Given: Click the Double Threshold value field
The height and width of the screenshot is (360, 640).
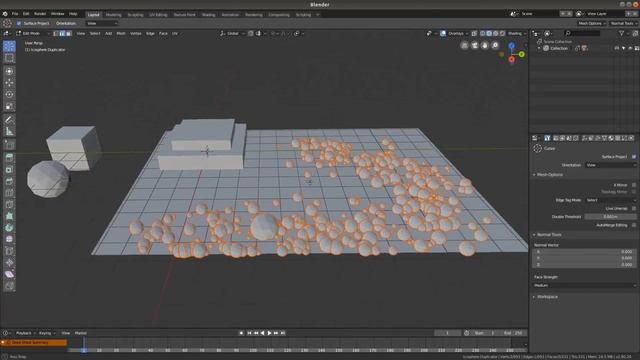Looking at the screenshot, I should [x=610, y=217].
